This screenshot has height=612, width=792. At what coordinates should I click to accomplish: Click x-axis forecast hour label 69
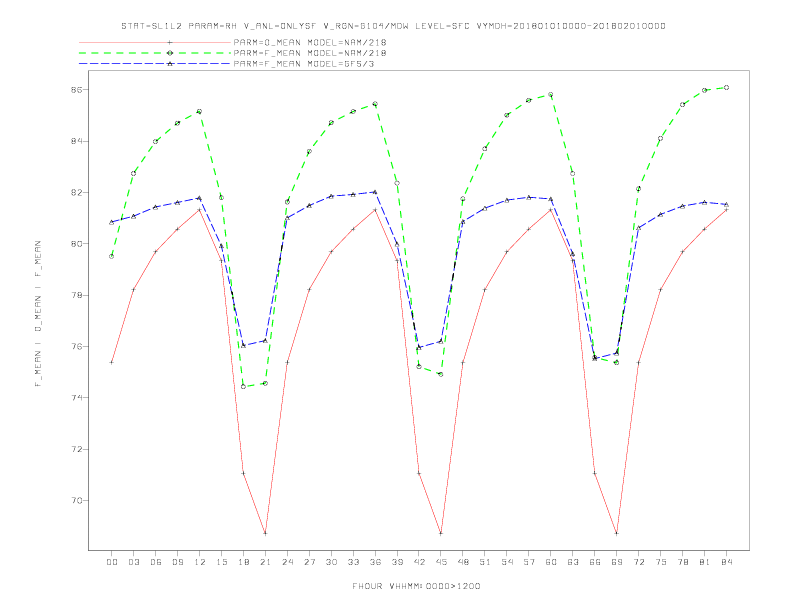pyautogui.click(x=617, y=562)
